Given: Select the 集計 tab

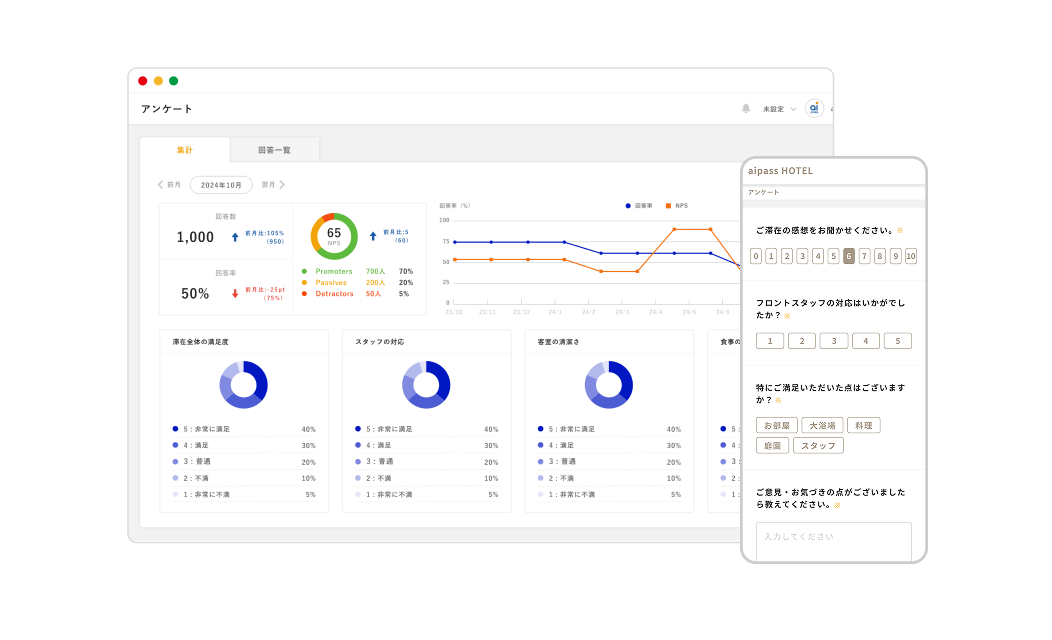Looking at the screenshot, I should (185, 150).
